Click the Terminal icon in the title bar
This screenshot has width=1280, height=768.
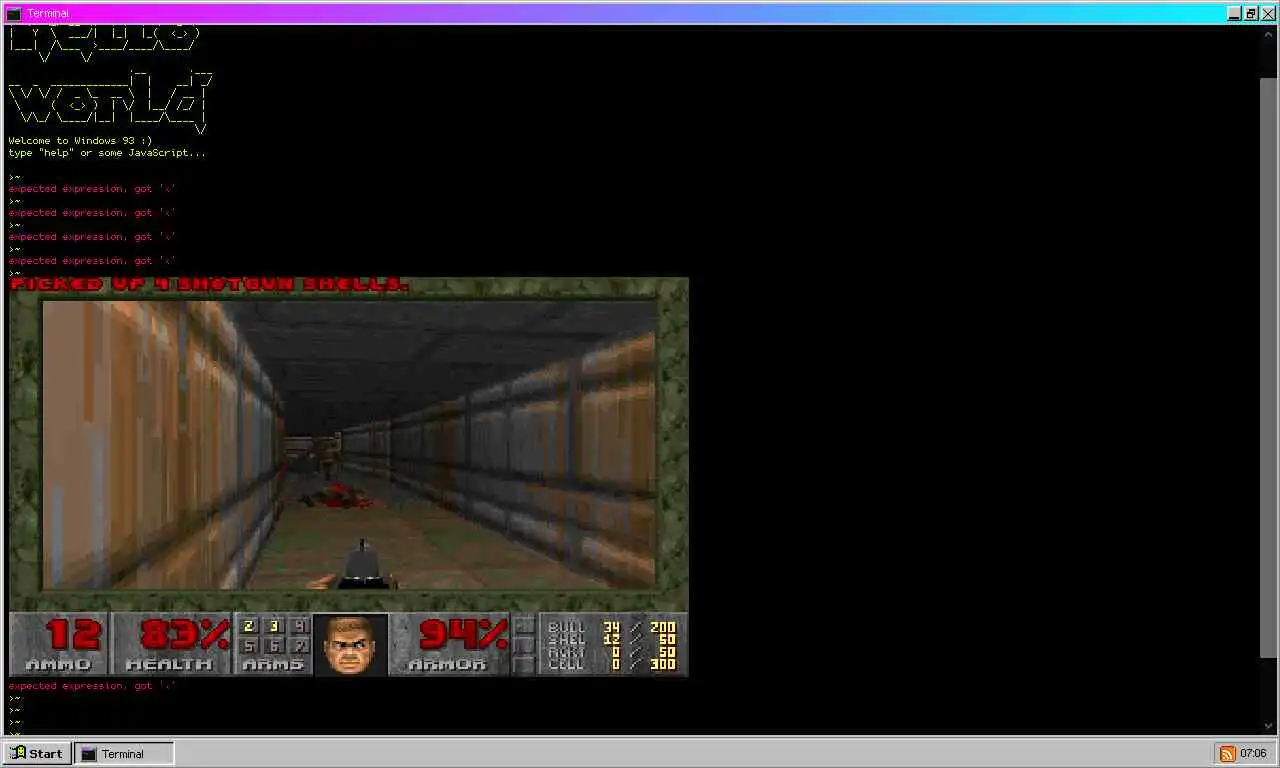coord(13,13)
